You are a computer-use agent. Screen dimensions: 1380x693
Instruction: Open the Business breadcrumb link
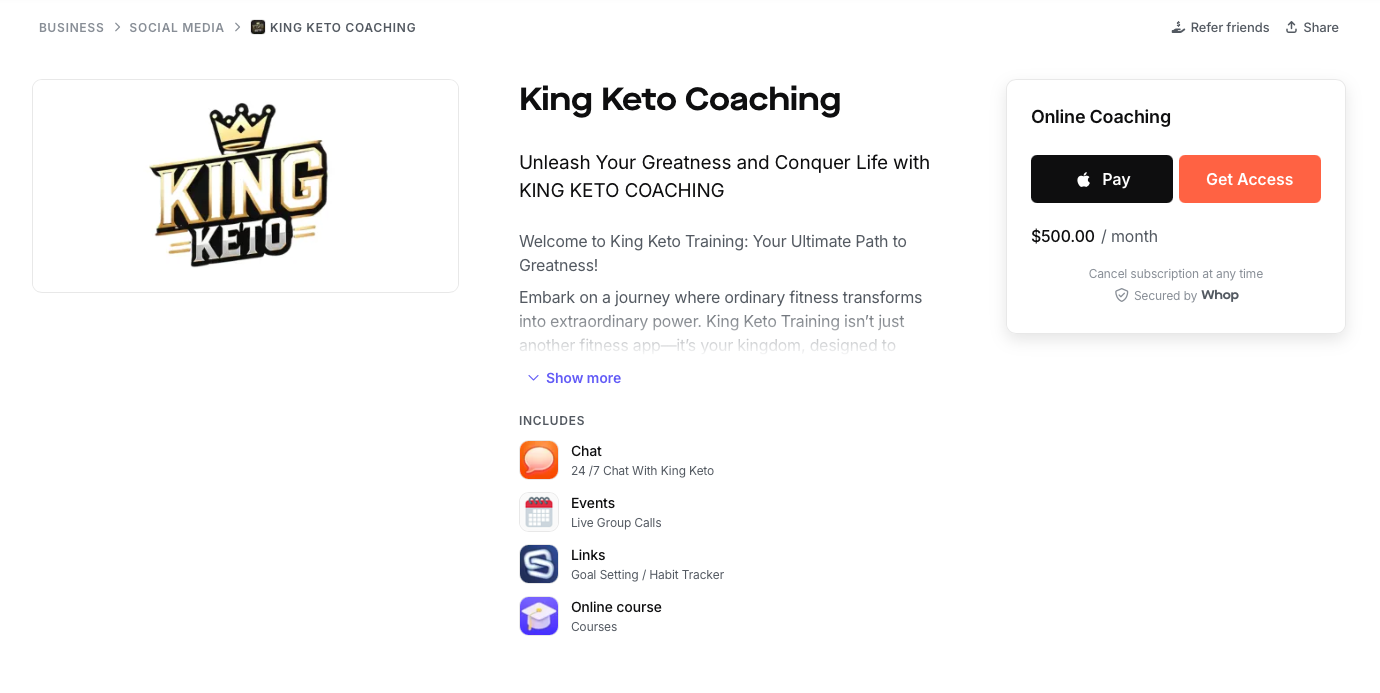click(x=71, y=27)
